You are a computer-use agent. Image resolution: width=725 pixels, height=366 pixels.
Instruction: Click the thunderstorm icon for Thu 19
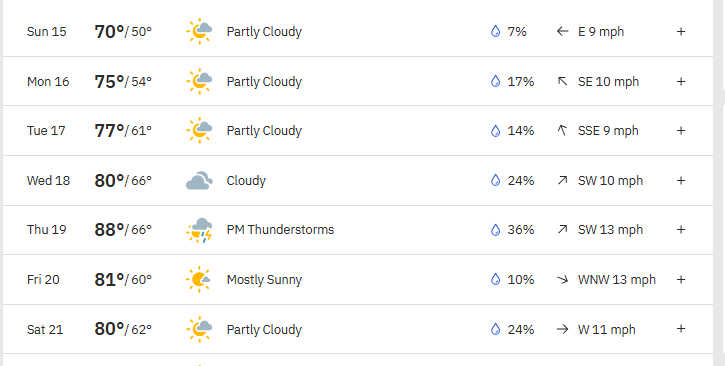(x=199, y=230)
